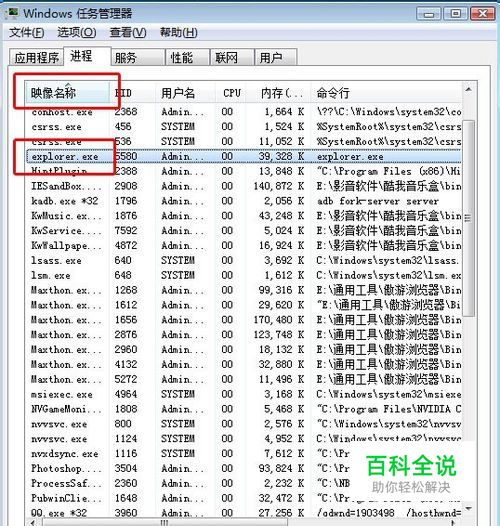Open the 查看(V) menu
The image size is (500, 526).
pyautogui.click(x=128, y=33)
